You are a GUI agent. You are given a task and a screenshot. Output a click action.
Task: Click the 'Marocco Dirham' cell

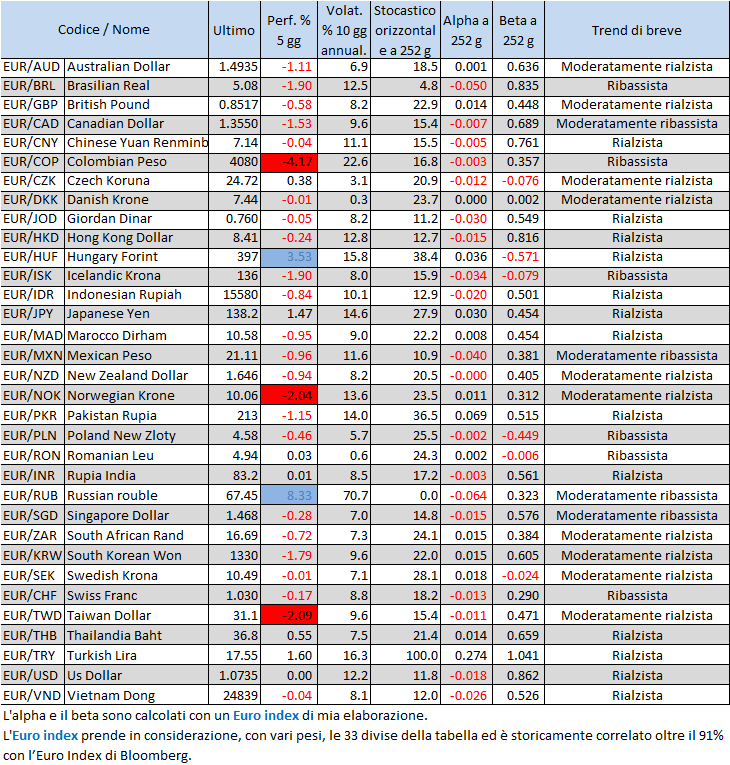pos(137,336)
